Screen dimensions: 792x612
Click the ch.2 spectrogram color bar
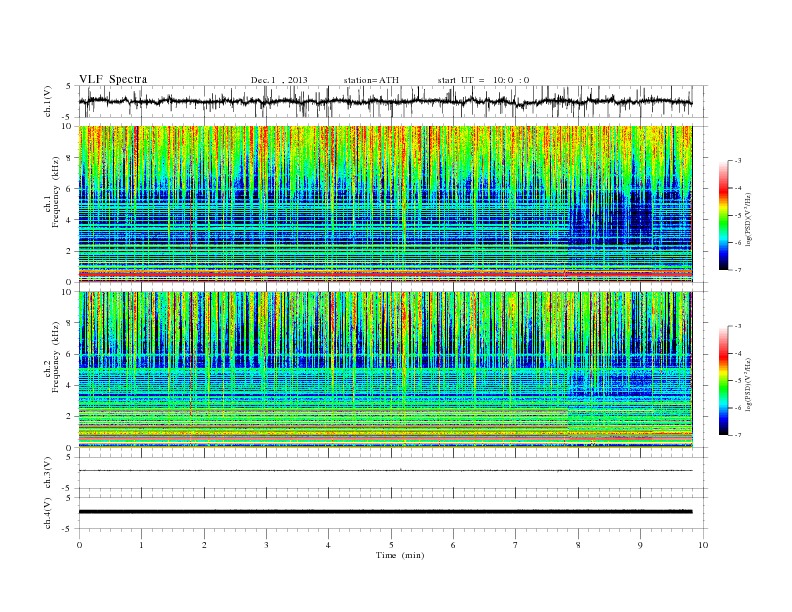[x=724, y=380]
